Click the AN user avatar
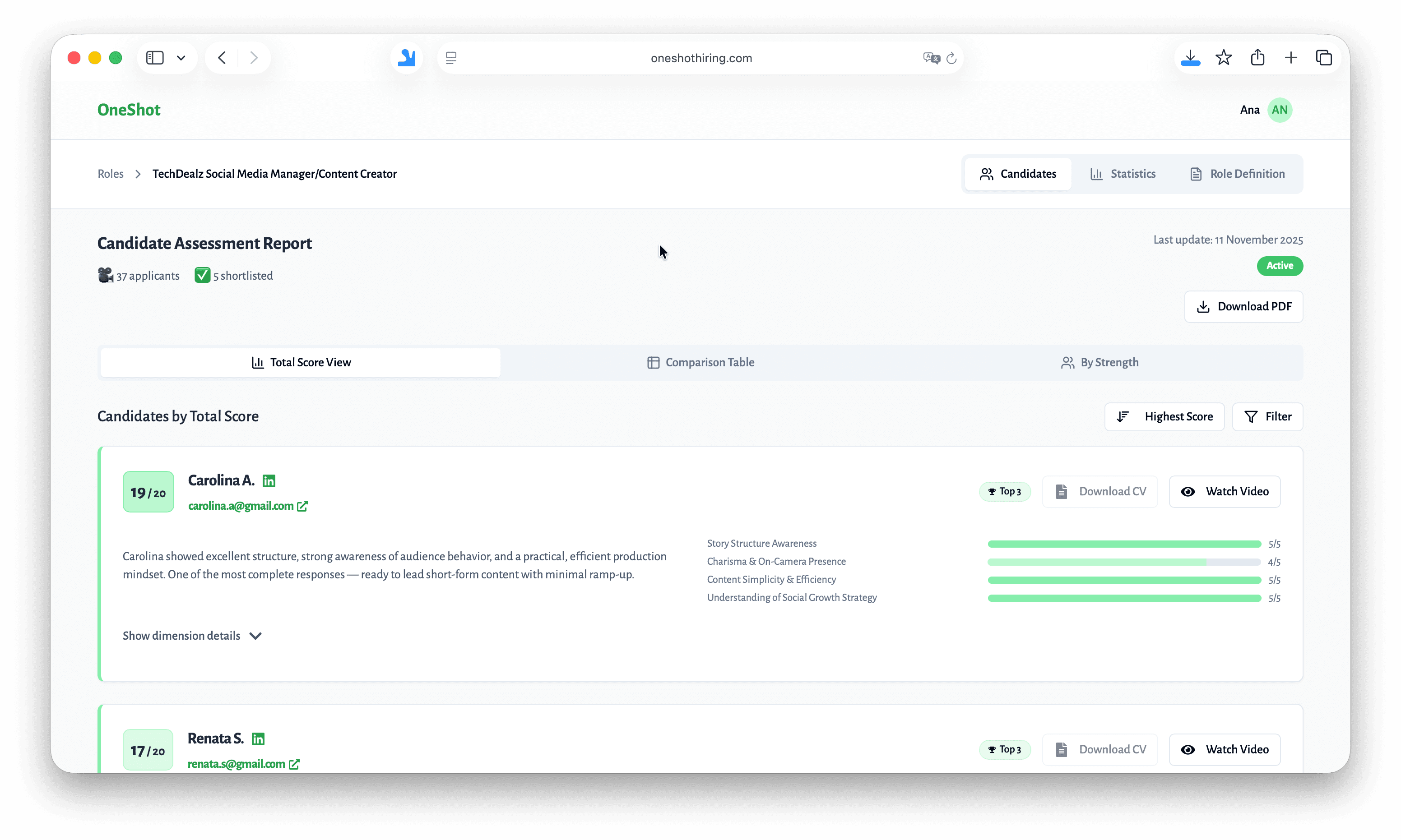 point(1279,110)
